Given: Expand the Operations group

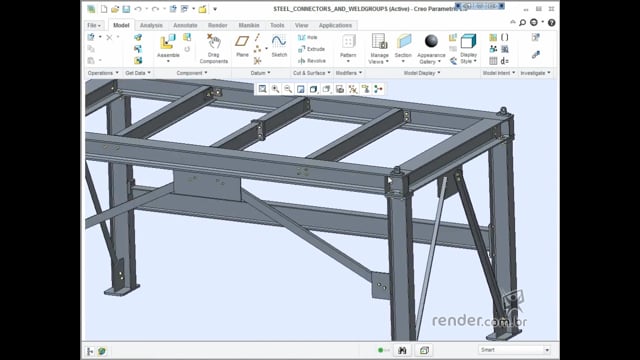Looking at the screenshot, I should 103,73.
